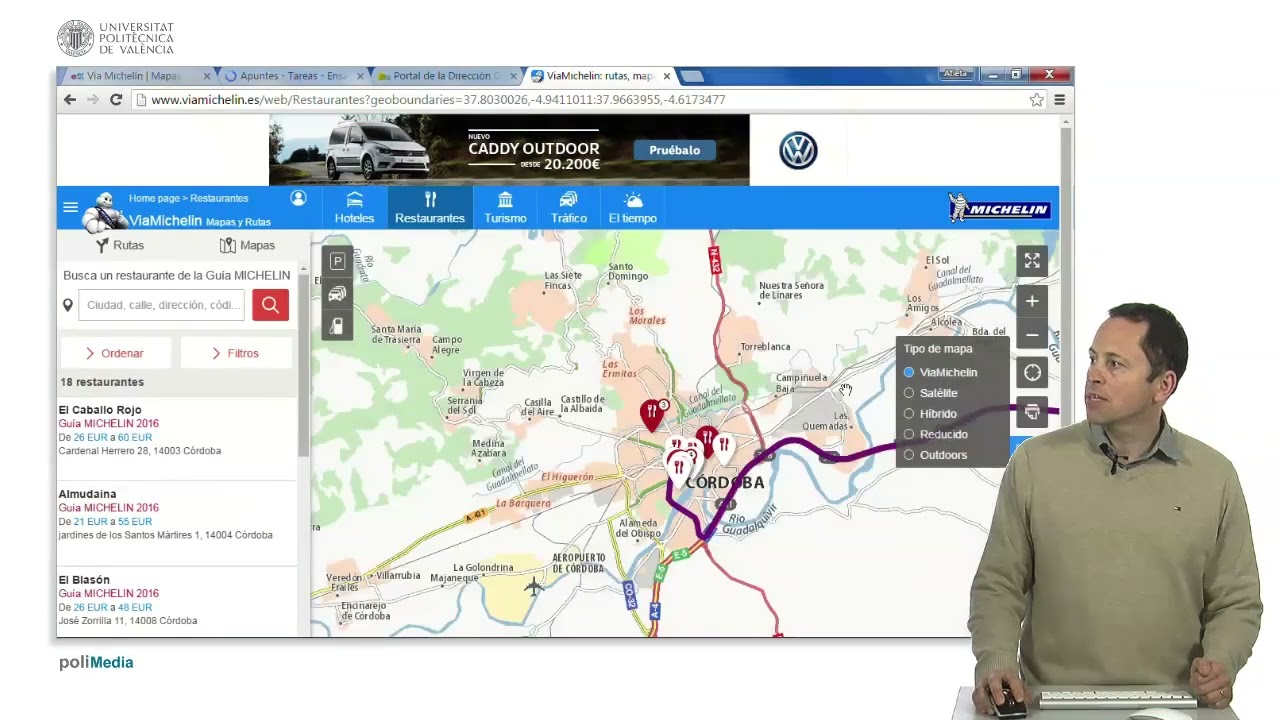Click the red restaurant search button
Image resolution: width=1280 pixels, height=720 pixels.
[x=270, y=305]
